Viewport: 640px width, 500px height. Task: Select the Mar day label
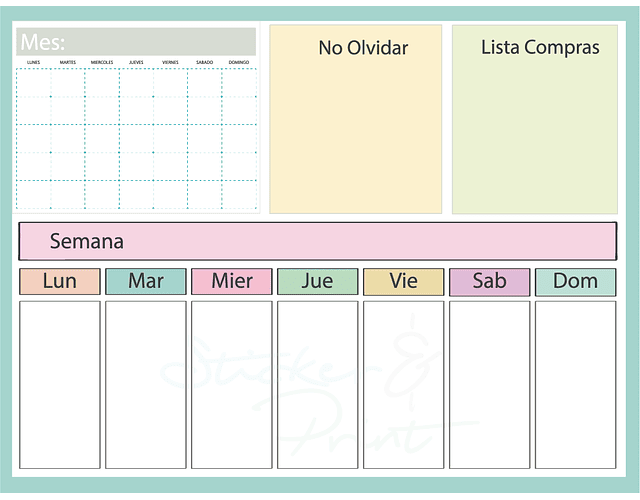146,281
